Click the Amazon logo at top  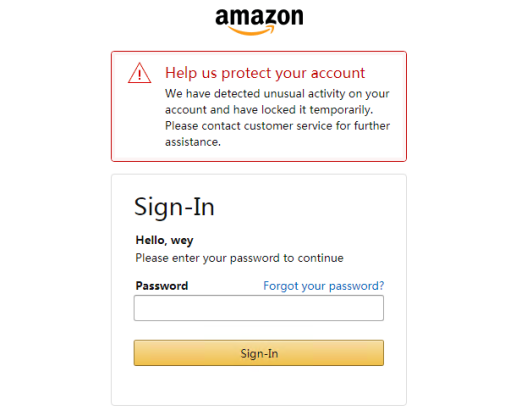coord(259,22)
